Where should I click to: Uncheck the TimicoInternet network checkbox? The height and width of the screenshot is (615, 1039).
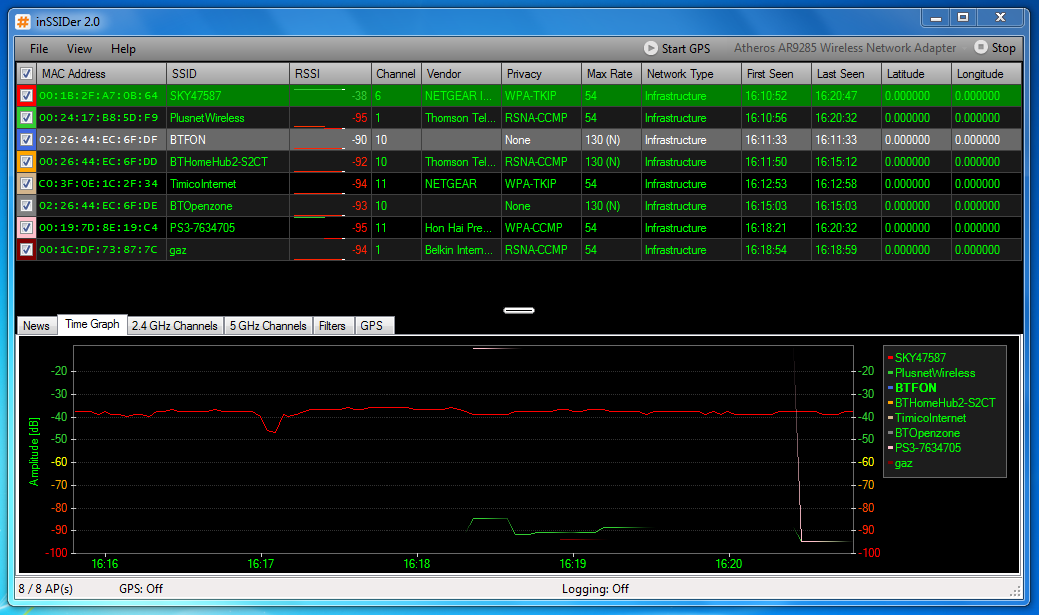point(26,184)
